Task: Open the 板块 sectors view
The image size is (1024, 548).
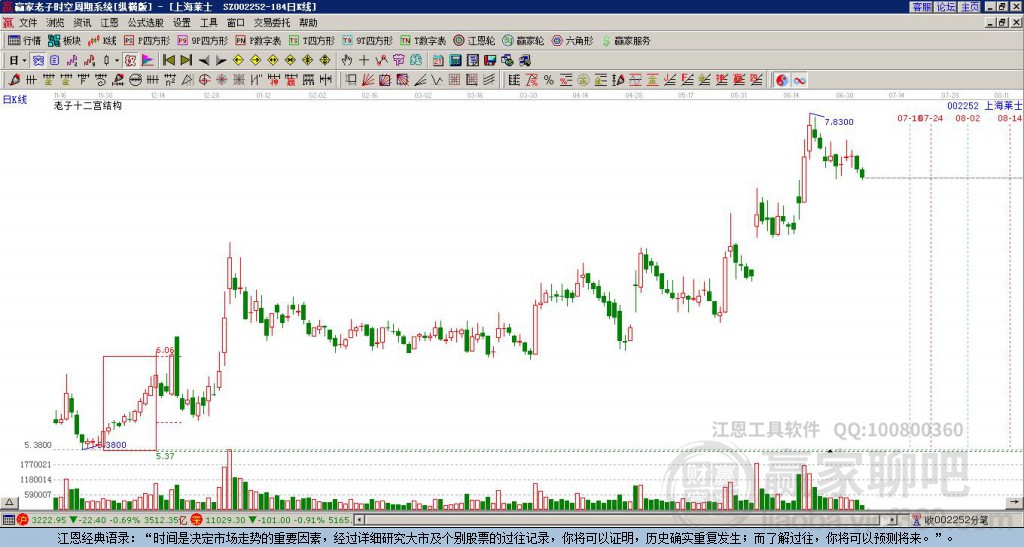Action: coord(65,40)
